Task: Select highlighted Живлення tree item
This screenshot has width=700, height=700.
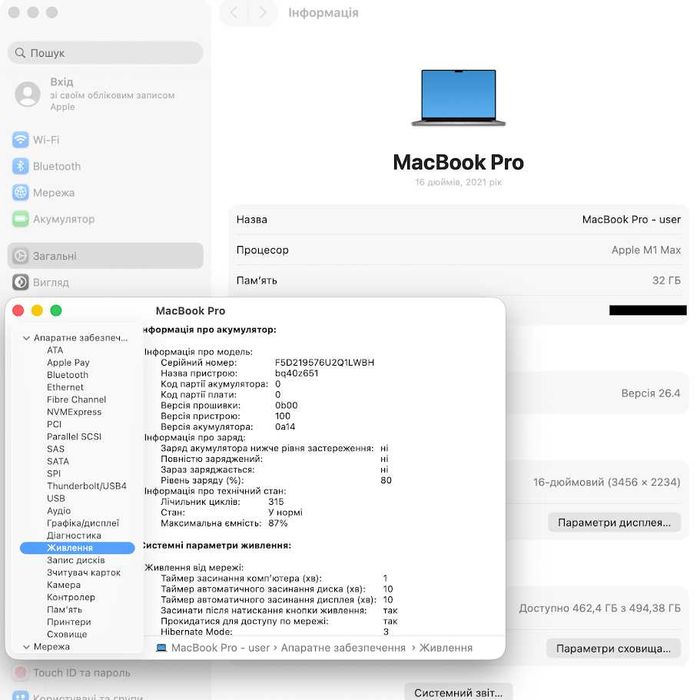Action: 77,548
